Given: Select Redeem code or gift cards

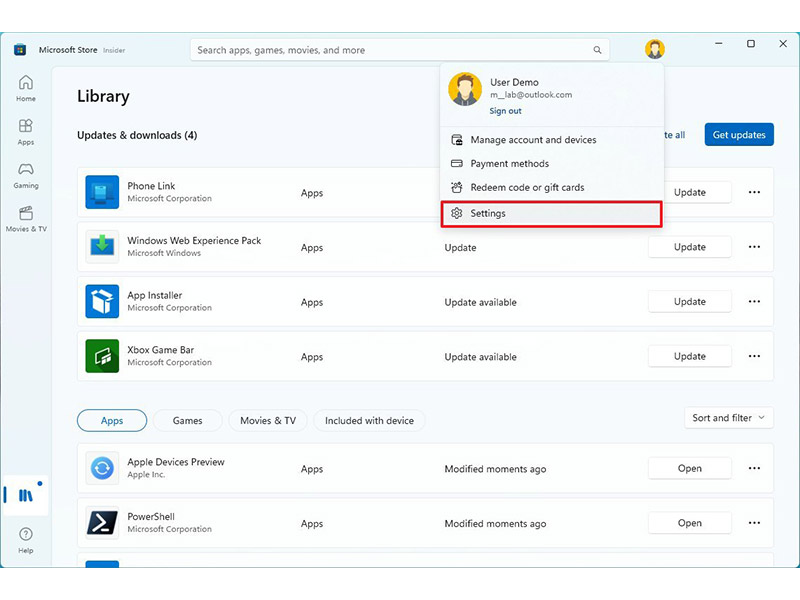Looking at the screenshot, I should [x=552, y=188].
